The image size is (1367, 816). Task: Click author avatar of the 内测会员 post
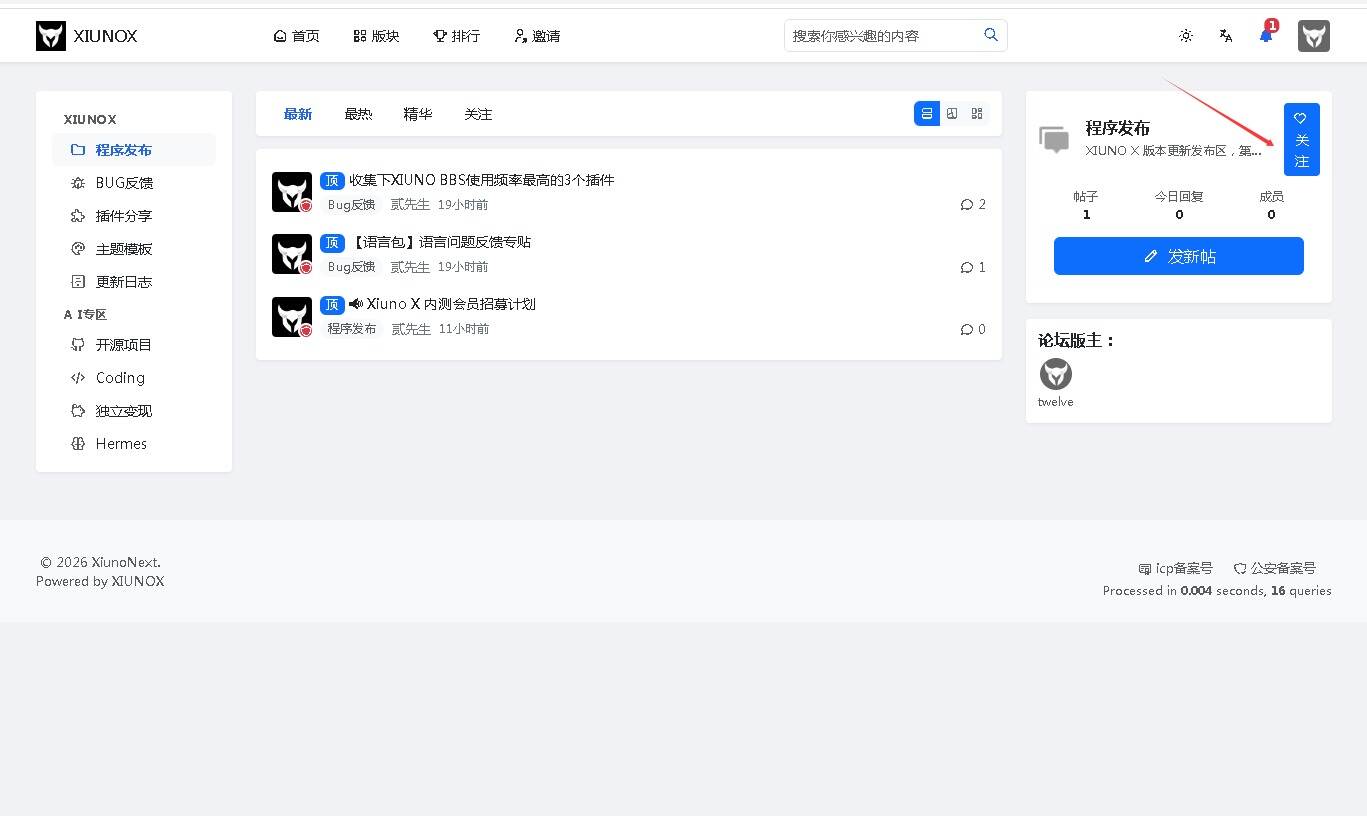292,316
